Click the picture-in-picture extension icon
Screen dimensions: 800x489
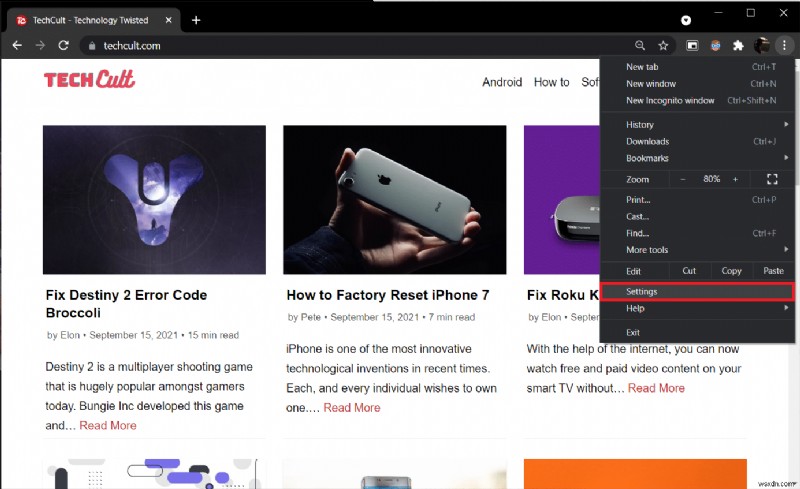coord(692,45)
